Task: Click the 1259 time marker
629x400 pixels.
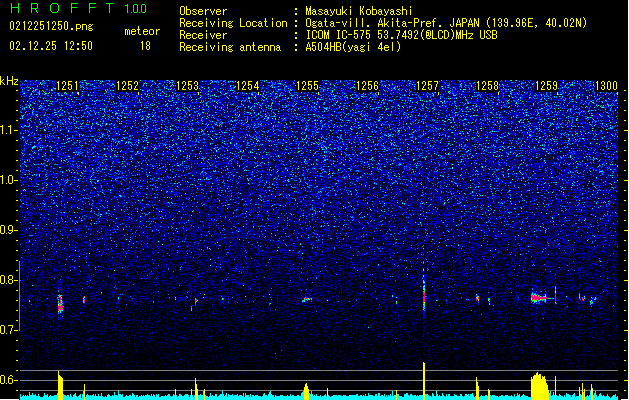Action: (x=546, y=86)
